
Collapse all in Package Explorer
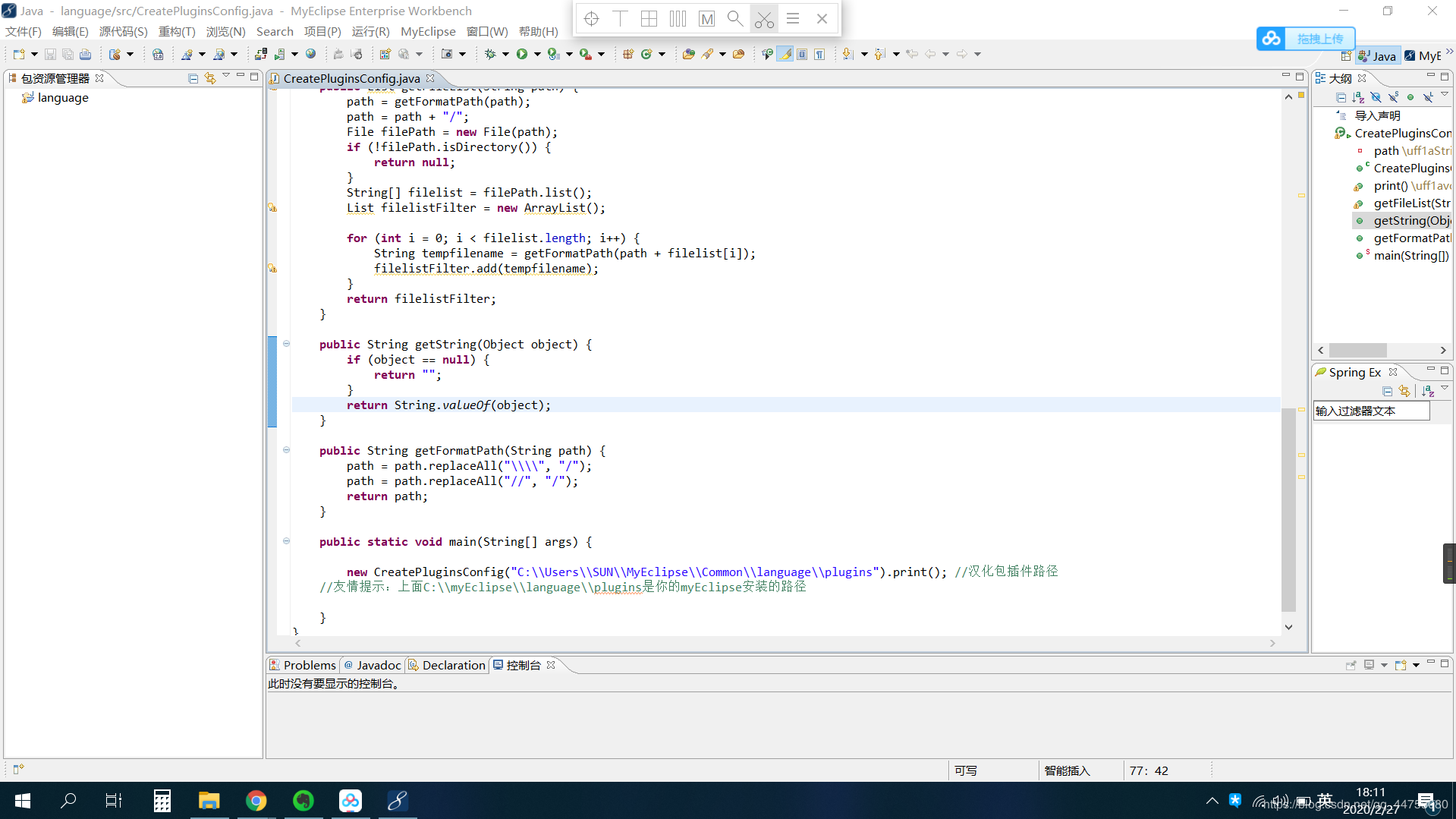193,78
